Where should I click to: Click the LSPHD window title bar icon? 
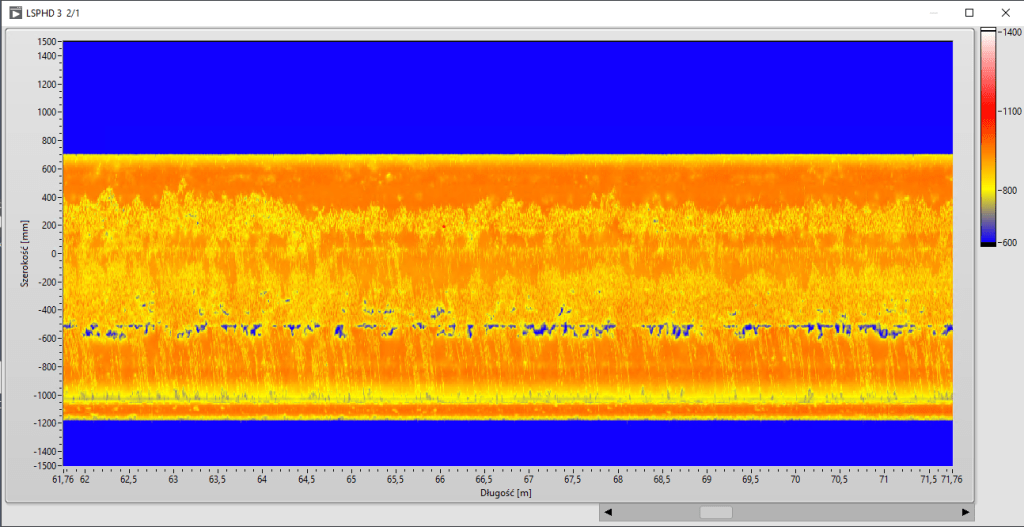pyautogui.click(x=14, y=12)
